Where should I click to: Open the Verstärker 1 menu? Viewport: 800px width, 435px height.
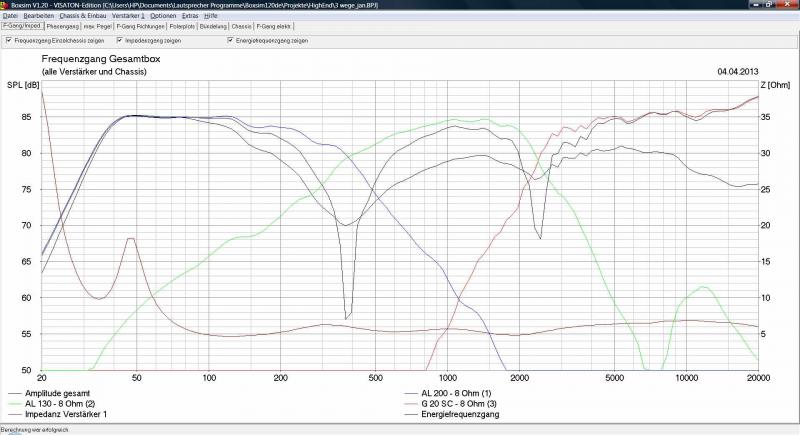click(129, 16)
